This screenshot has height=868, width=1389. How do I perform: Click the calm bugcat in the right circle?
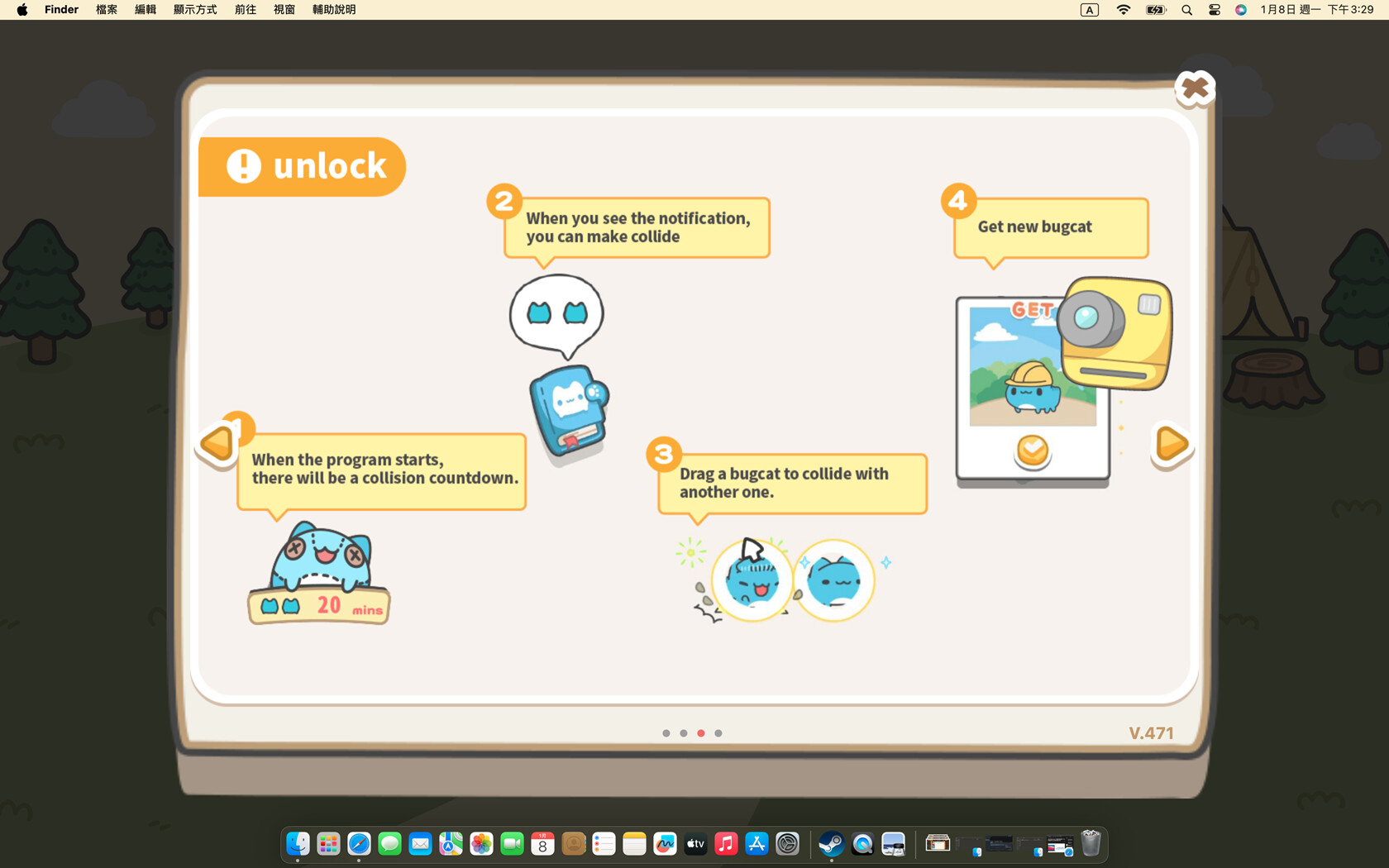[833, 580]
